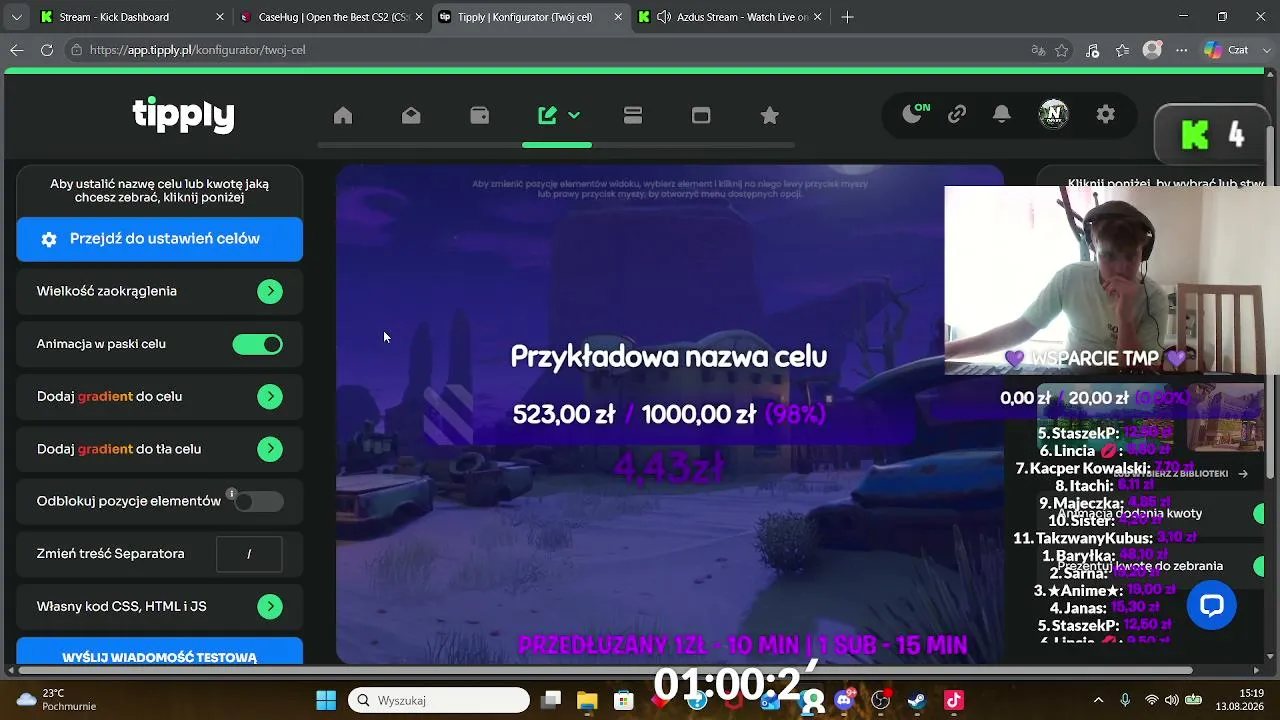Screen dimensions: 1280x720
Task: Open the notifications bell in Tipply header
Action: [1001, 115]
